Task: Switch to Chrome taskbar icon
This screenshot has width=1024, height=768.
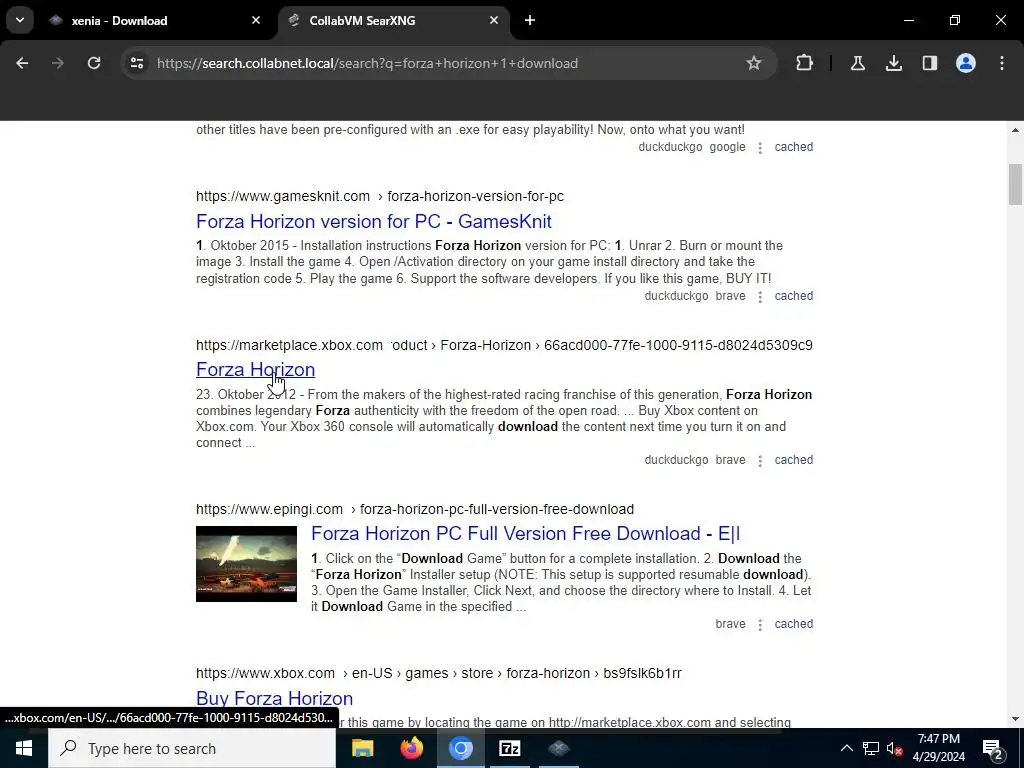Action: 460,748
